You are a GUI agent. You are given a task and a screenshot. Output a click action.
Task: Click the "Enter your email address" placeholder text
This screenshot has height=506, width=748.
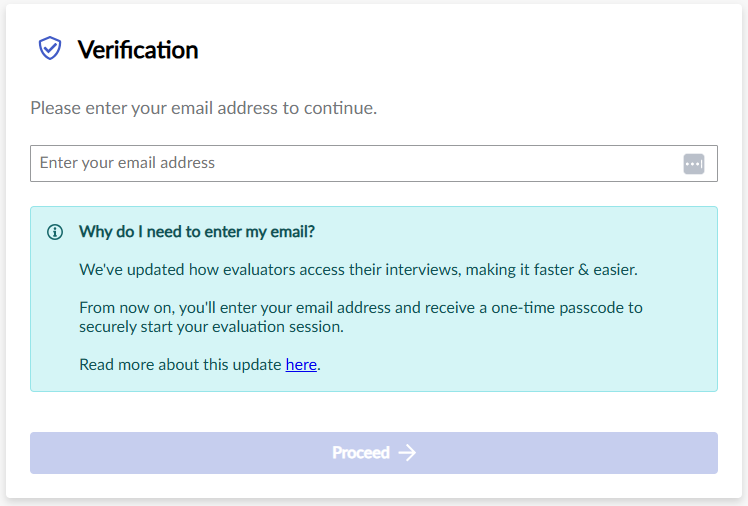(x=127, y=163)
